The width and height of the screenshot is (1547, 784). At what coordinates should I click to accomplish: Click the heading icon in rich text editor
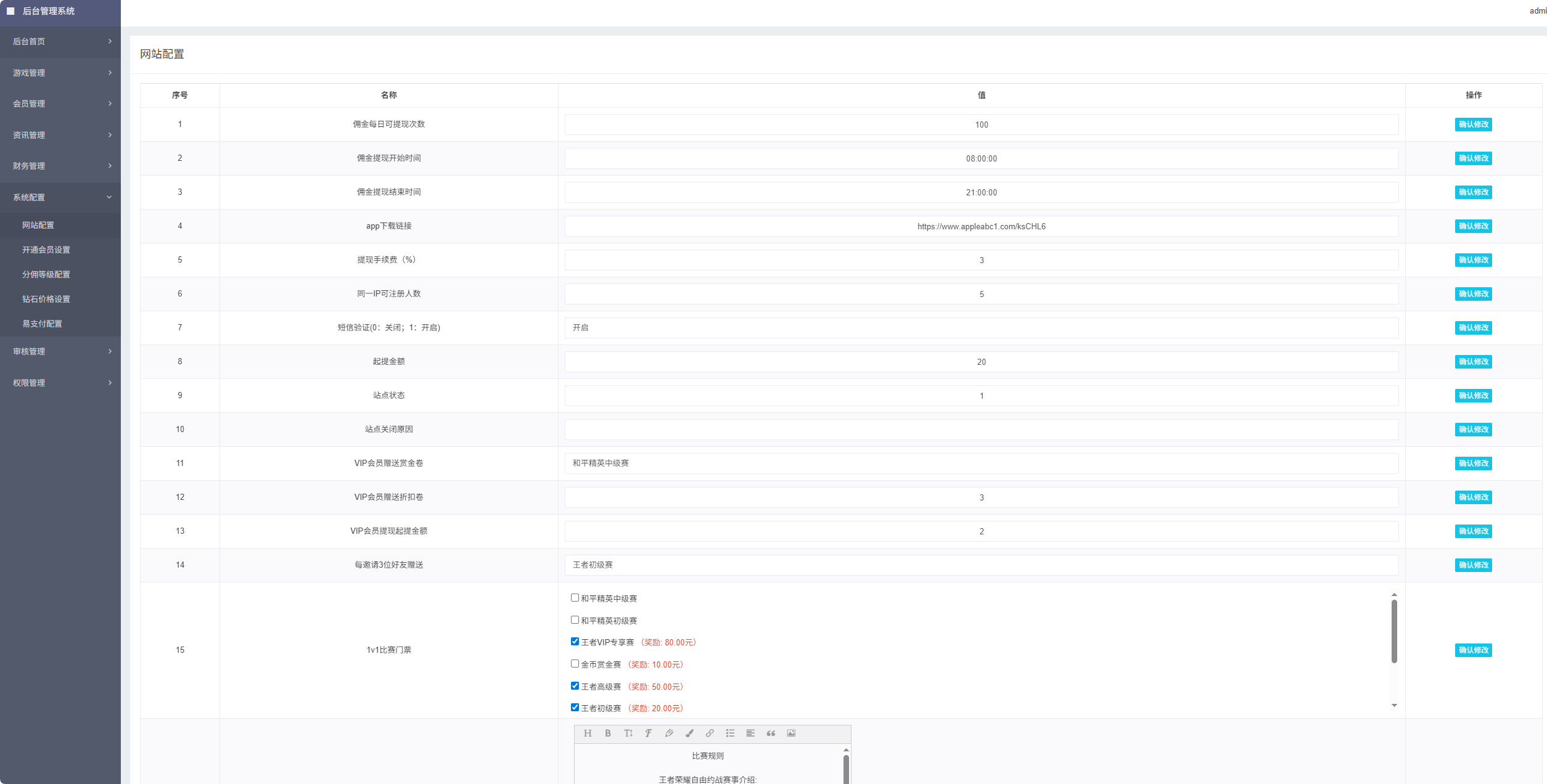click(588, 733)
